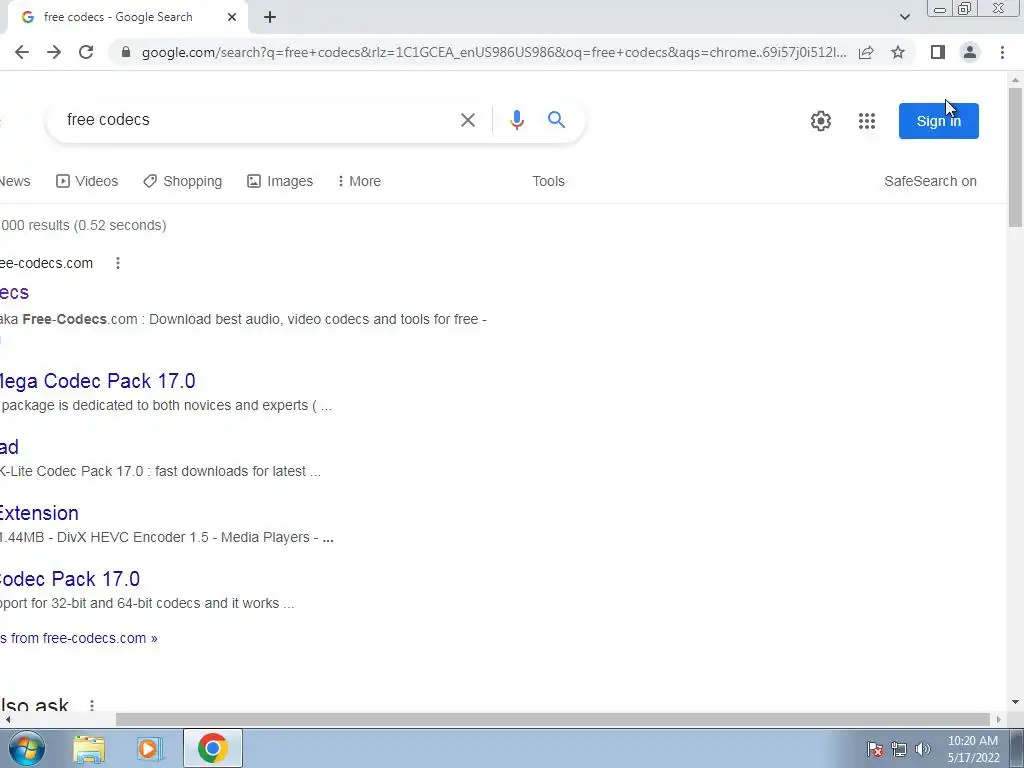Open search Tools options
Screen dimensions: 1024x768
pos(549,181)
